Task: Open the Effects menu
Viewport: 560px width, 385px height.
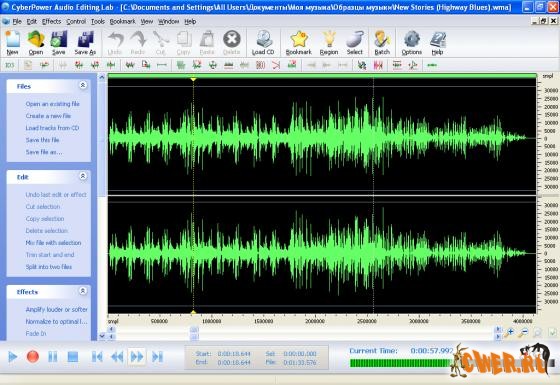Action: [x=51, y=21]
